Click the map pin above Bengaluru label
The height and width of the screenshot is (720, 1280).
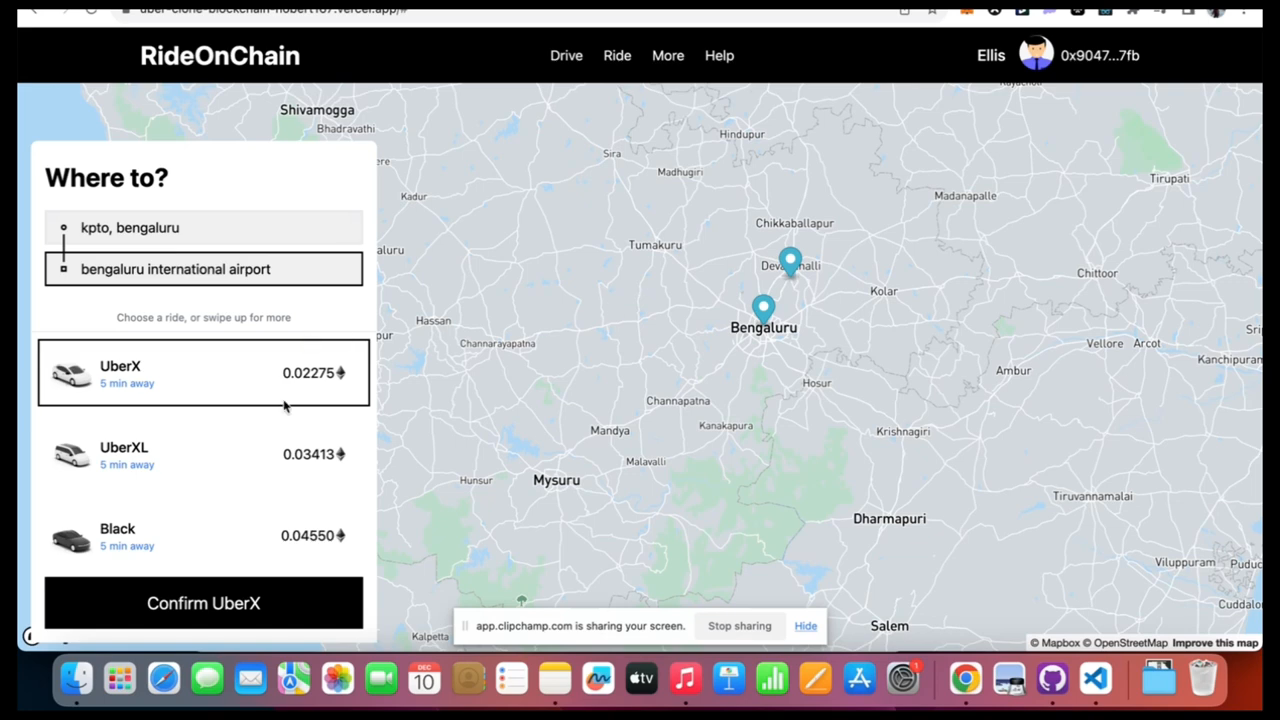[764, 310]
